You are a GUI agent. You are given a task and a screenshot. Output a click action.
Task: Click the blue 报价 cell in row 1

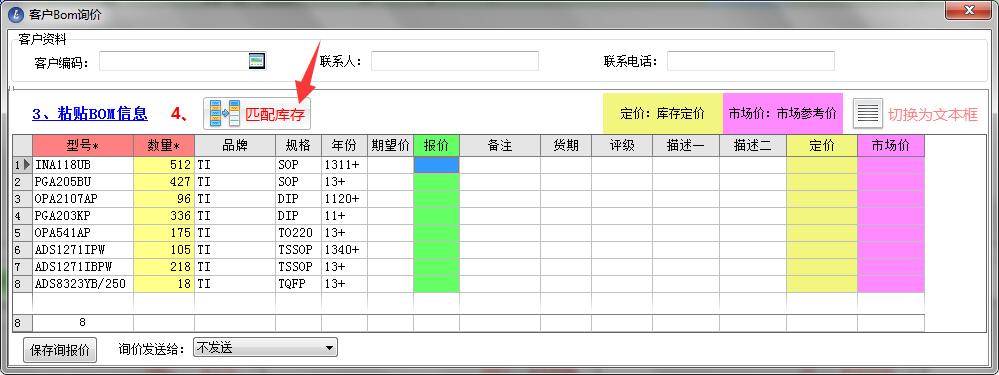(x=436, y=165)
